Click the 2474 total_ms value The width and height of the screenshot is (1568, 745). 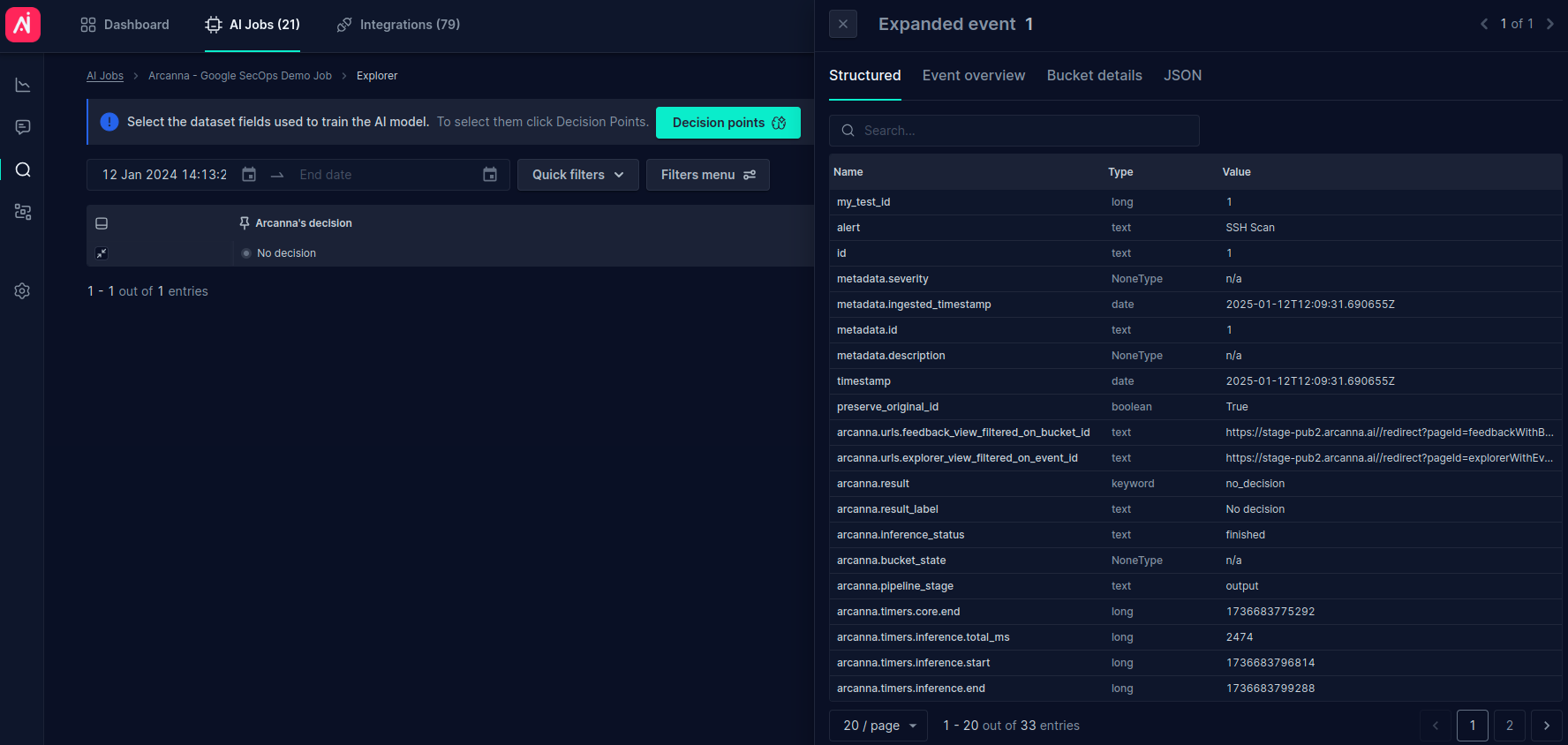[1240, 637]
